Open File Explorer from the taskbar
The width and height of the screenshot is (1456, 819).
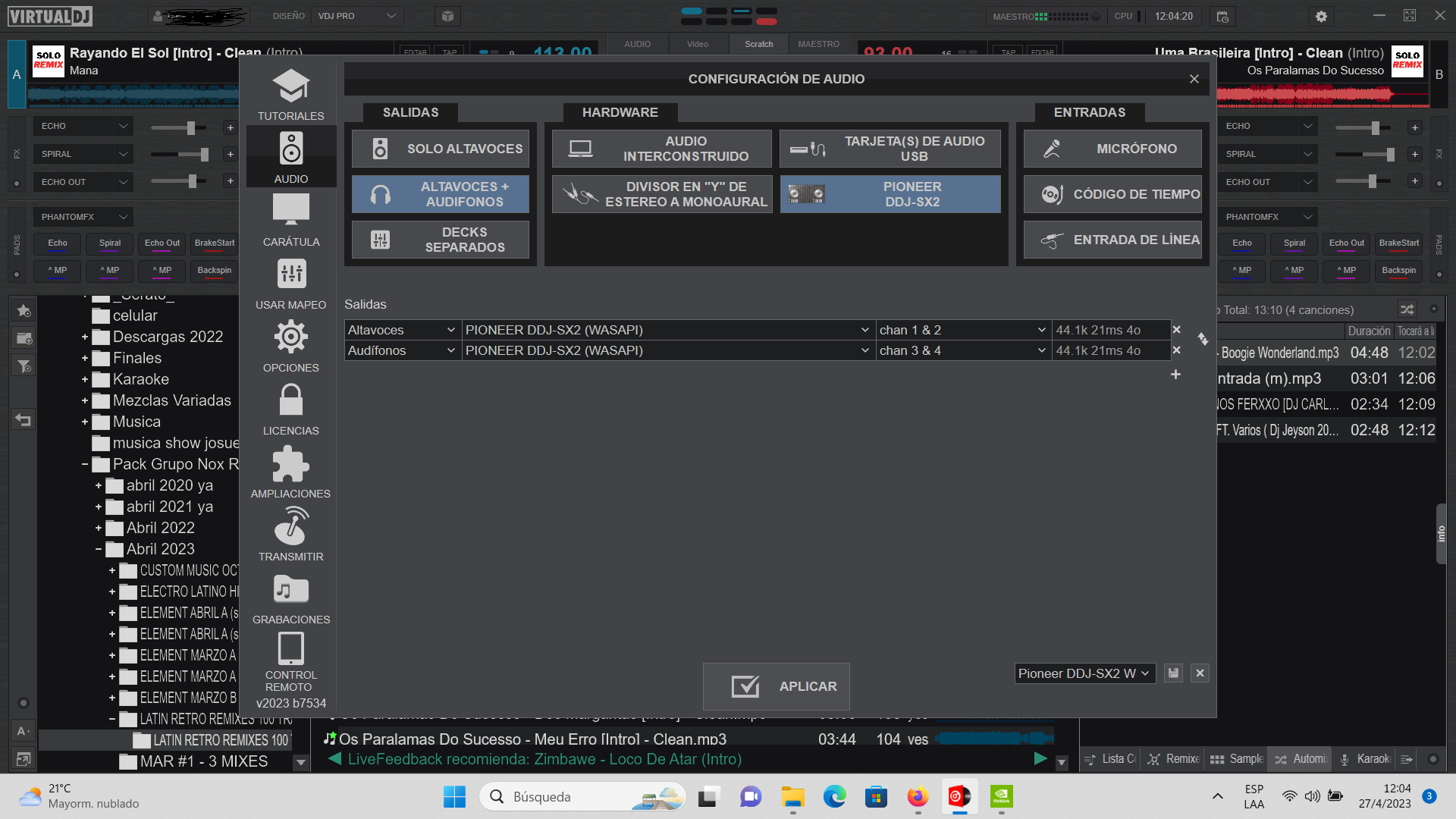click(x=793, y=797)
